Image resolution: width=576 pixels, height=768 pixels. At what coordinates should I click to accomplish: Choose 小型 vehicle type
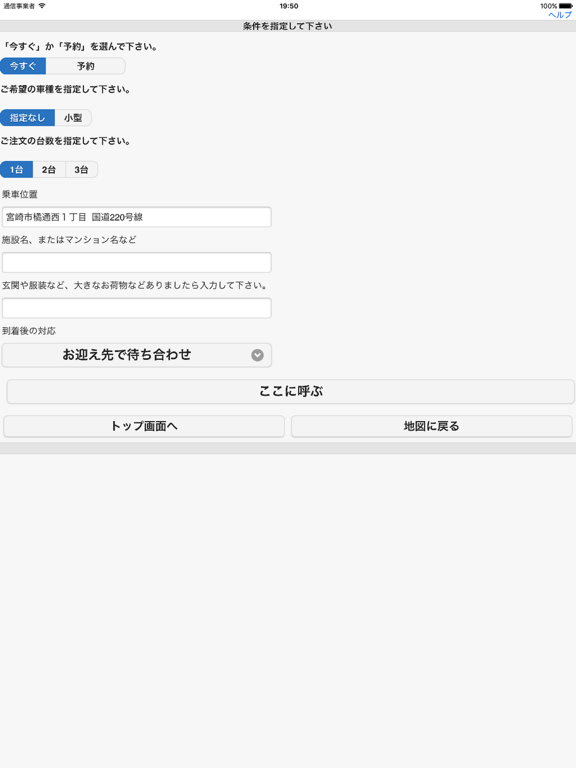pyautogui.click(x=73, y=118)
